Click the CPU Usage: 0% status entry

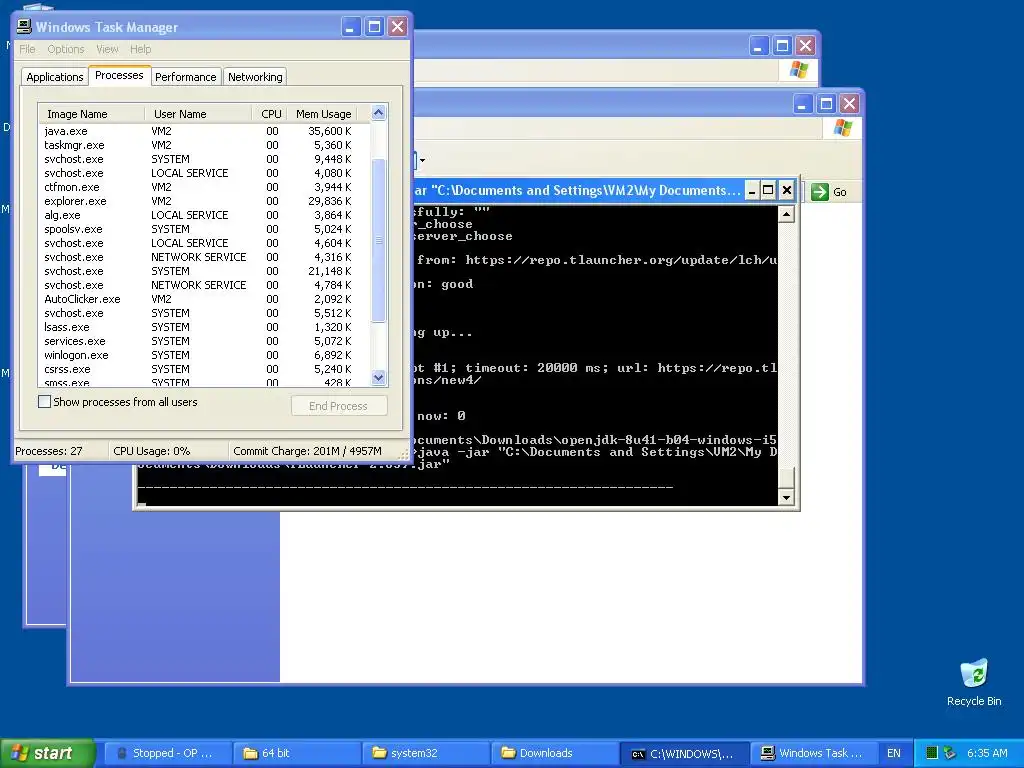168,451
